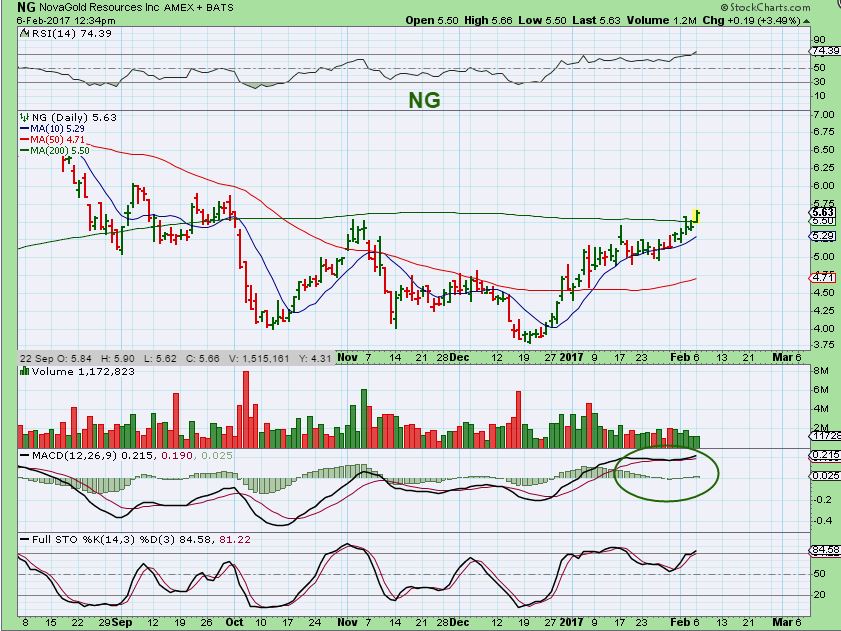
Task: Click the MACD(12,26,9) indicator label
Action: click(75, 456)
